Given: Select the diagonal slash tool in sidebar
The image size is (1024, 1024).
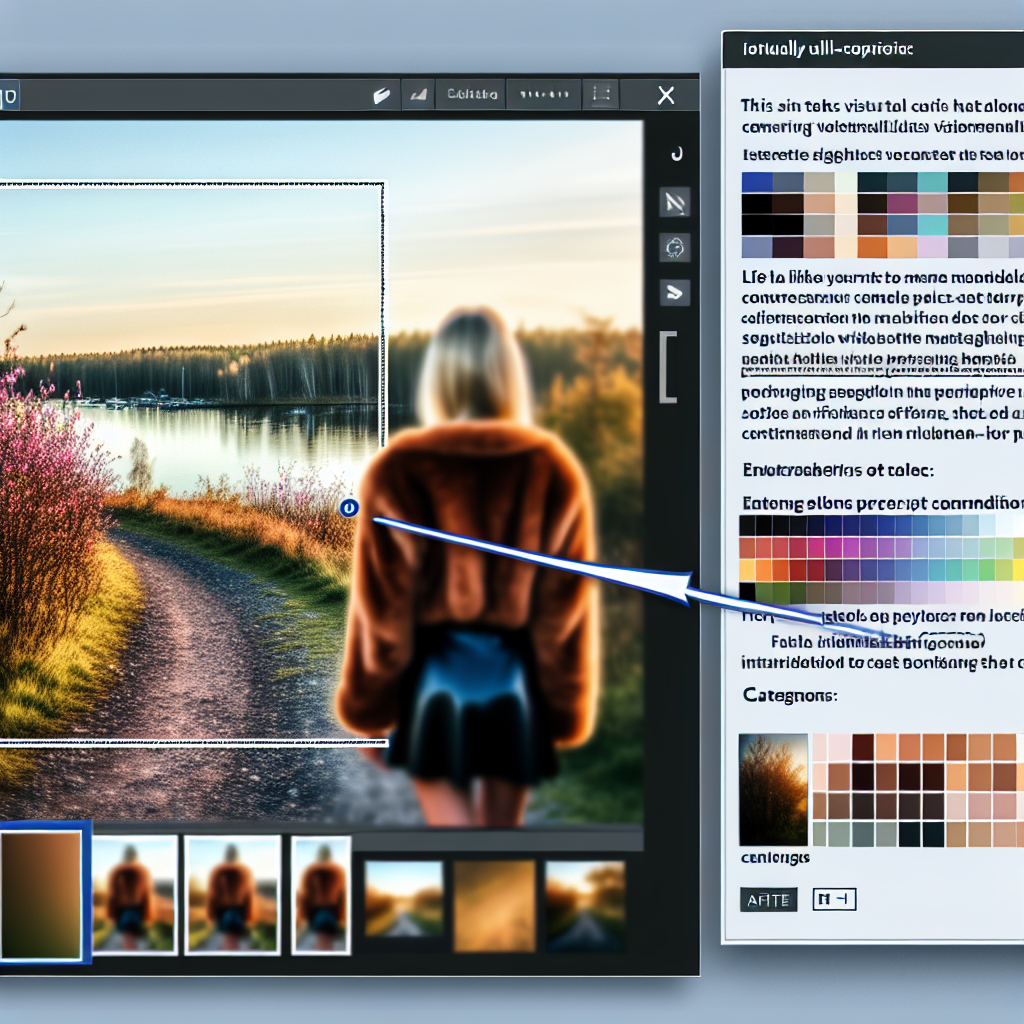Looking at the screenshot, I should click(x=674, y=203).
